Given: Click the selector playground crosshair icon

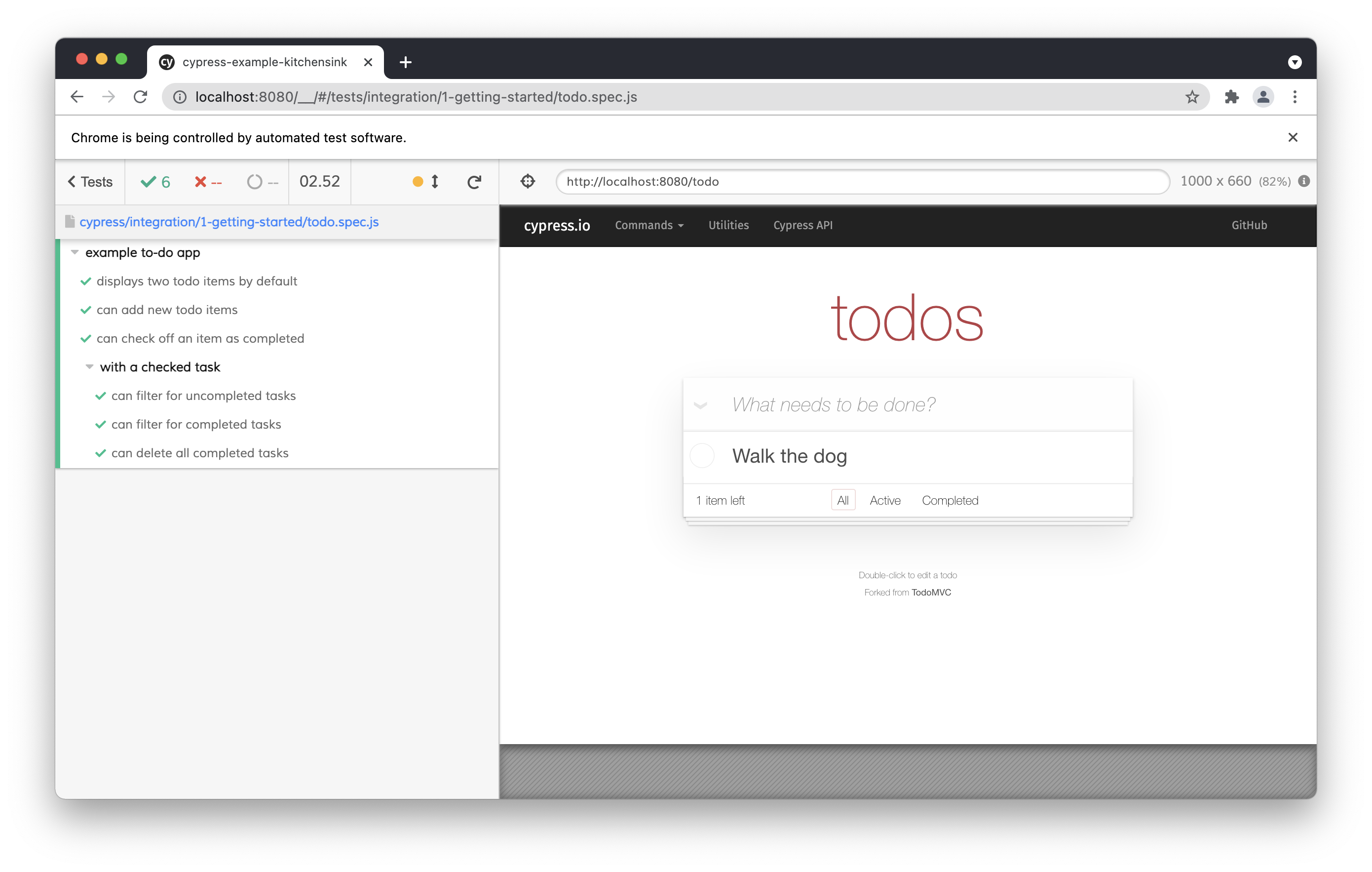Looking at the screenshot, I should click(528, 181).
